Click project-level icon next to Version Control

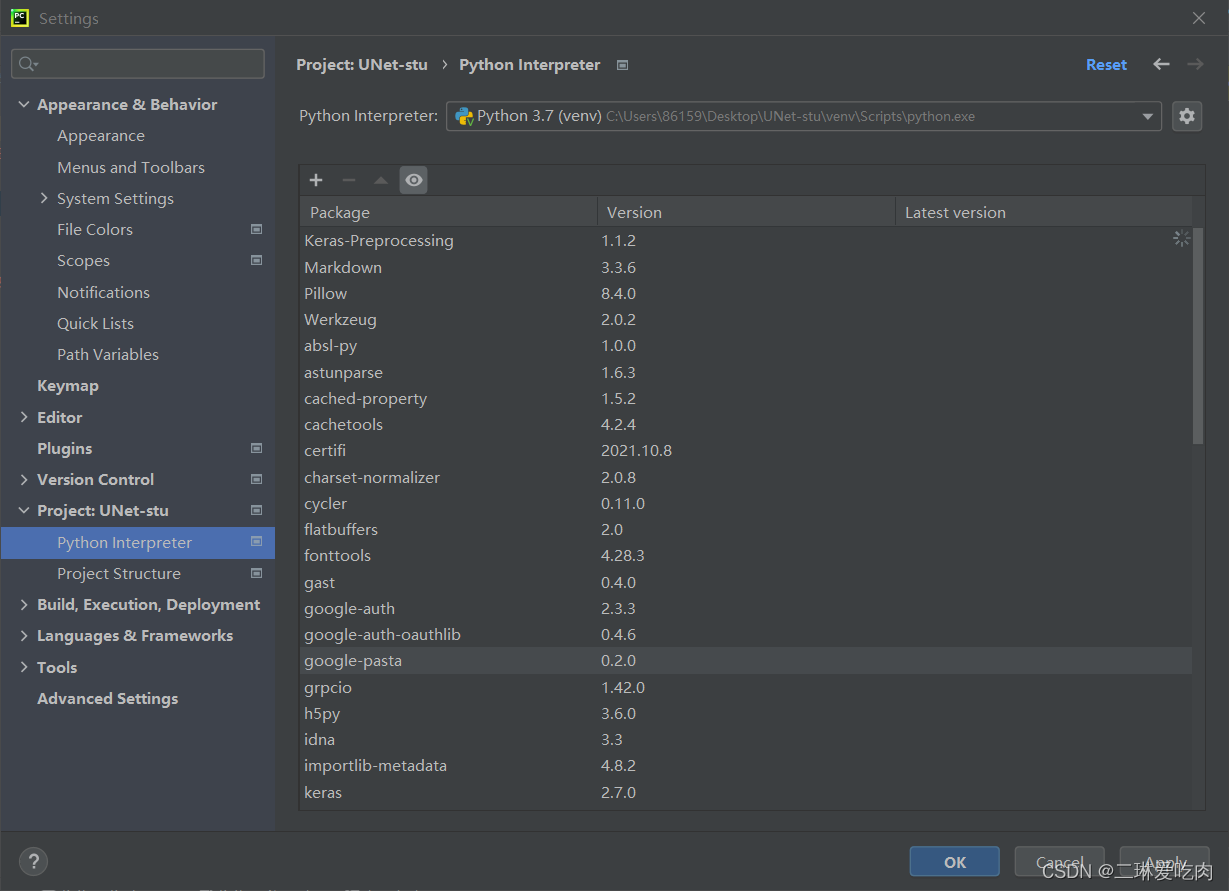(256, 479)
